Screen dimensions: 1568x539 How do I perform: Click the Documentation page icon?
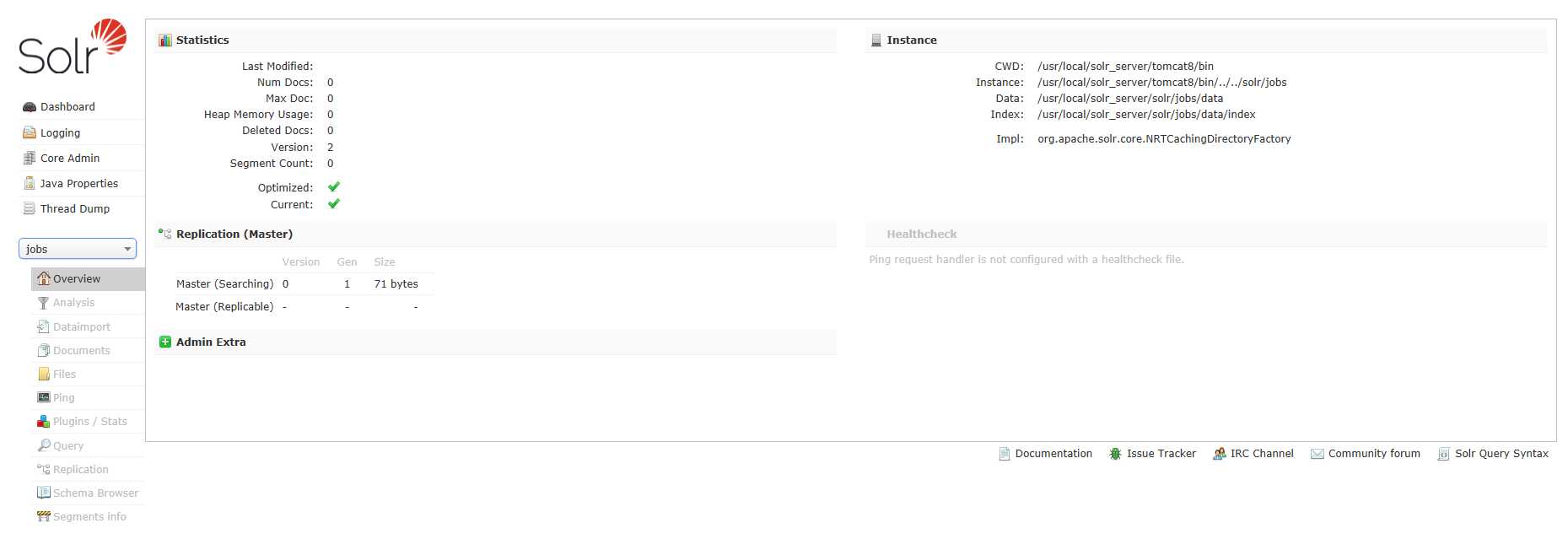[x=1005, y=454]
